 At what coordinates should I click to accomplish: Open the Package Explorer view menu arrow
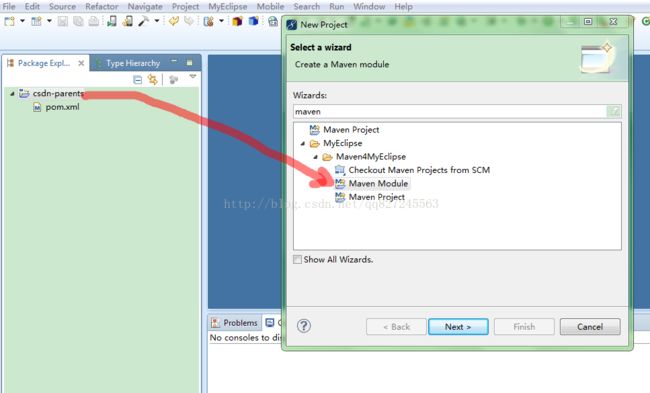coord(193,77)
